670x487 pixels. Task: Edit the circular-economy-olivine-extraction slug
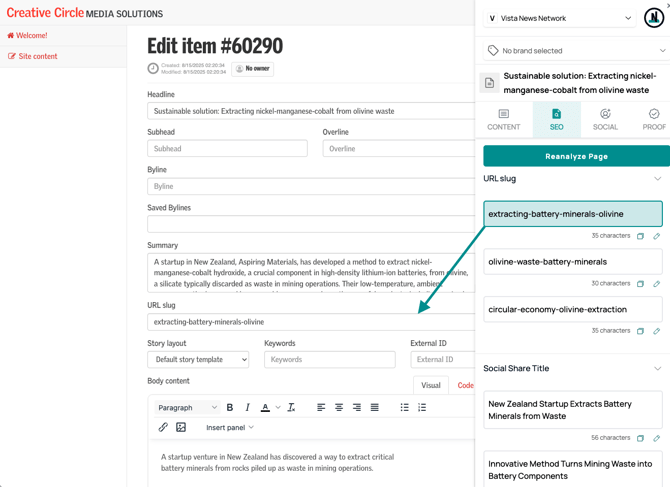point(657,331)
